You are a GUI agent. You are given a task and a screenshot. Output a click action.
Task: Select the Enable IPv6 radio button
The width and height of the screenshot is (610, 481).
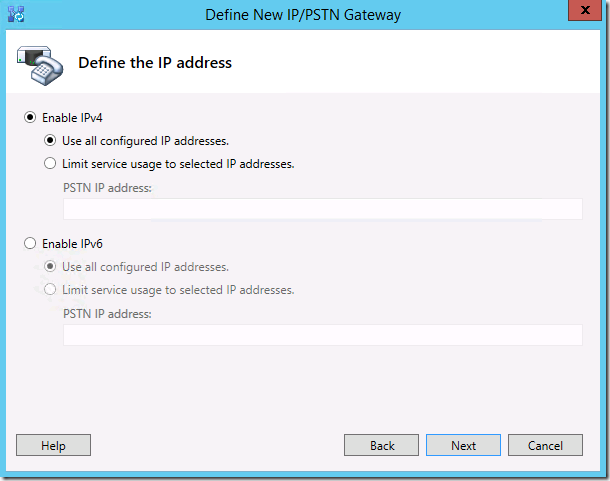click(x=30, y=243)
